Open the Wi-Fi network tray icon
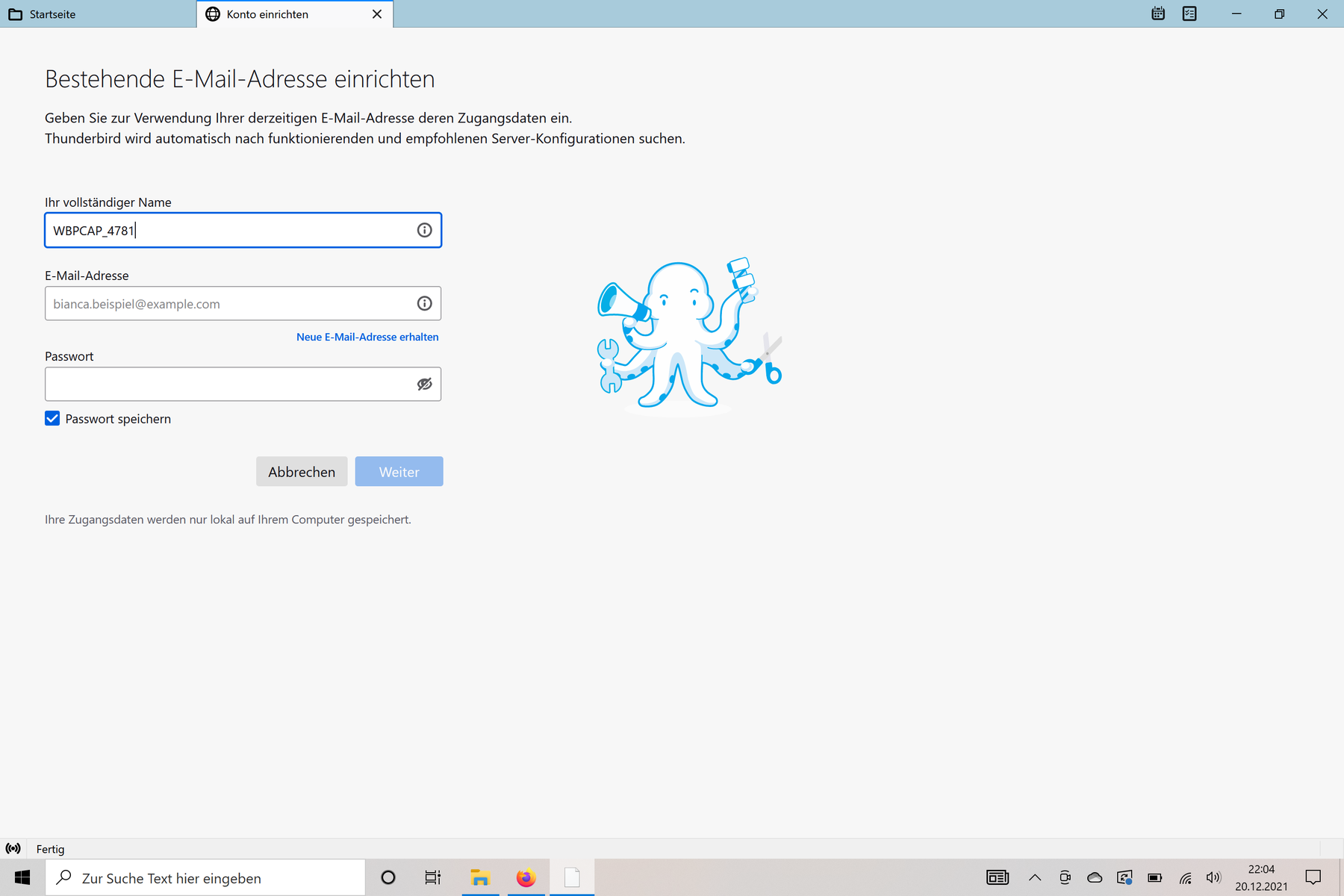Screen dimensions: 1344x896 (x=1185, y=877)
